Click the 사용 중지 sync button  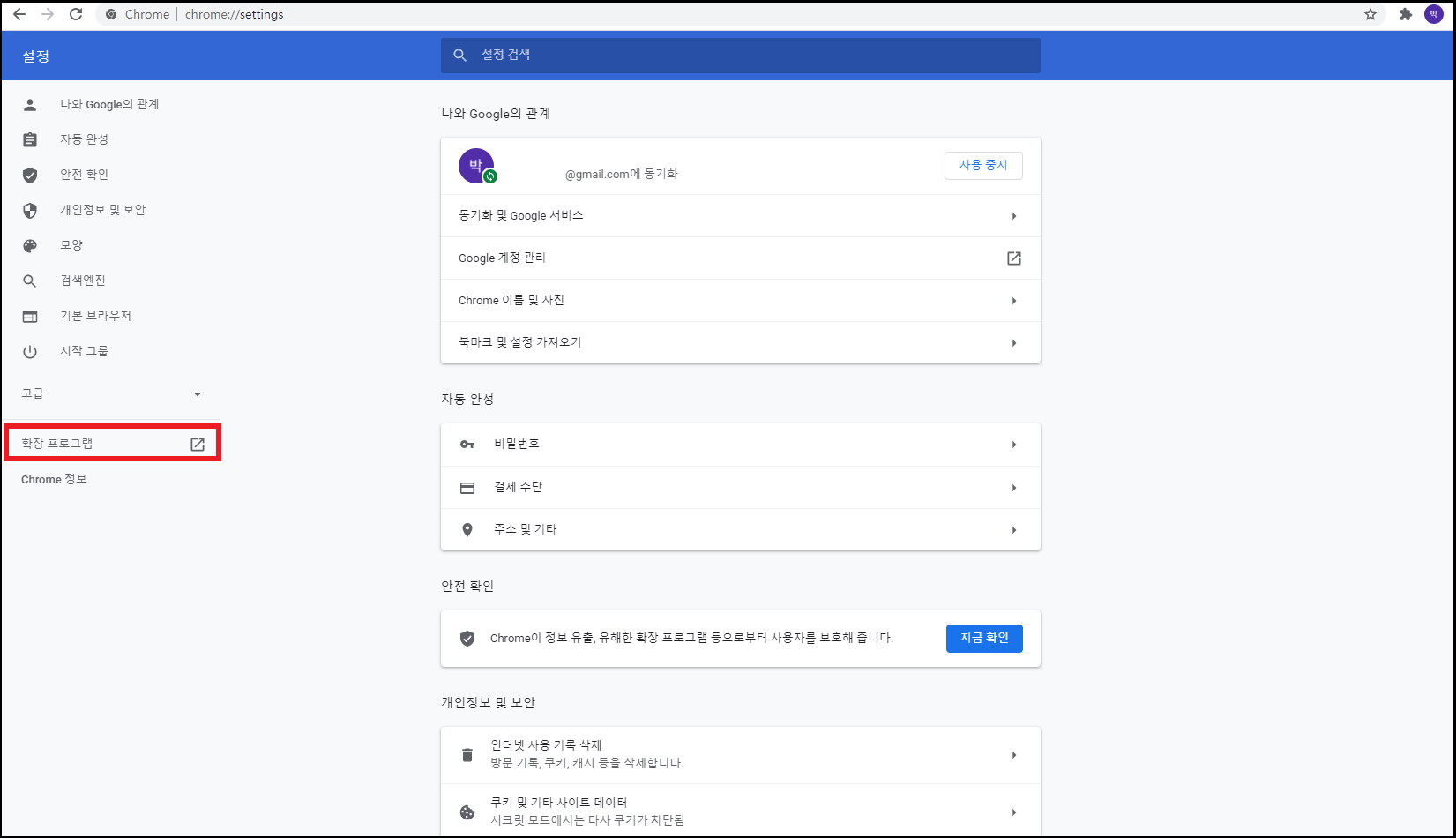point(983,166)
